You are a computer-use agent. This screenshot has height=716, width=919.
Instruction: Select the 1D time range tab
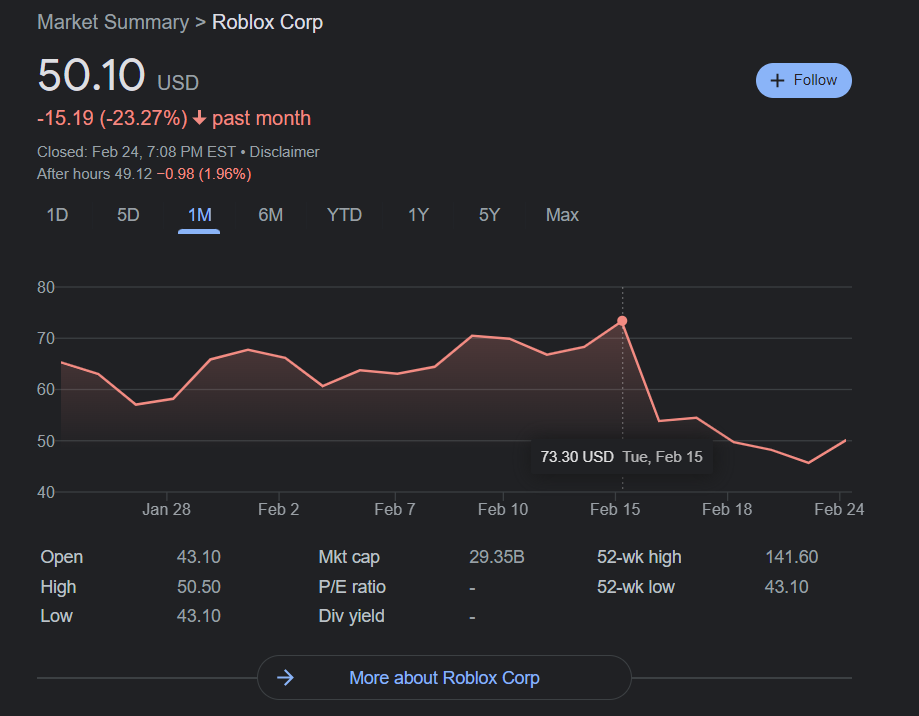pos(57,215)
